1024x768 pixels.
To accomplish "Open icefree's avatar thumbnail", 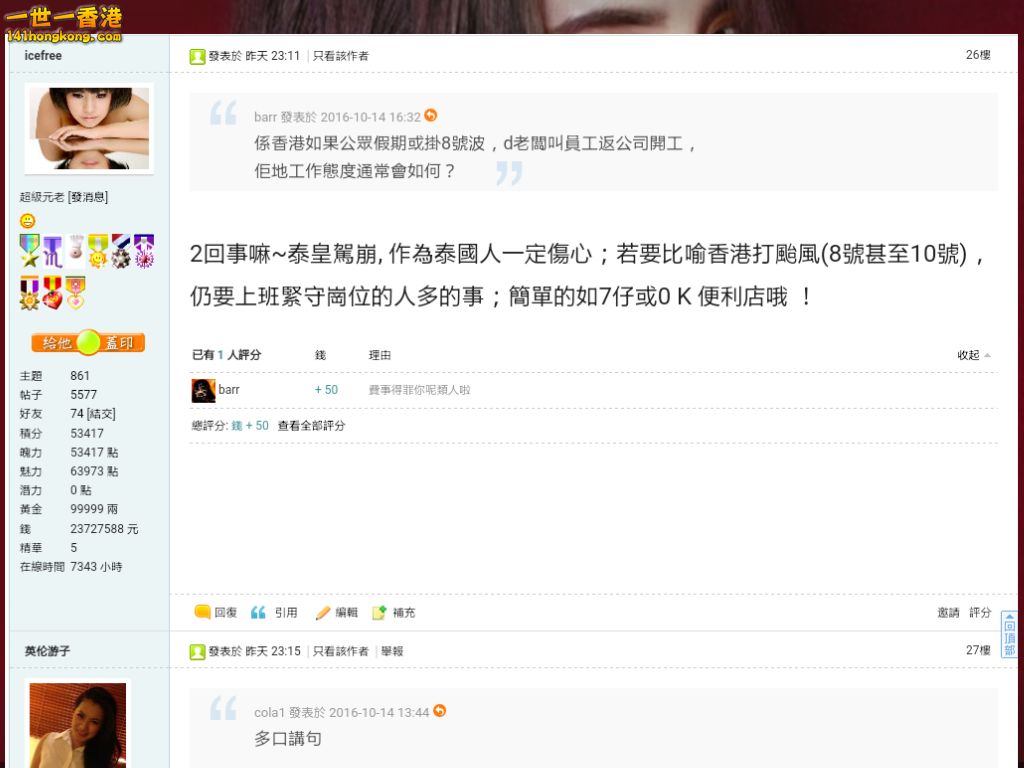I will (x=89, y=128).
